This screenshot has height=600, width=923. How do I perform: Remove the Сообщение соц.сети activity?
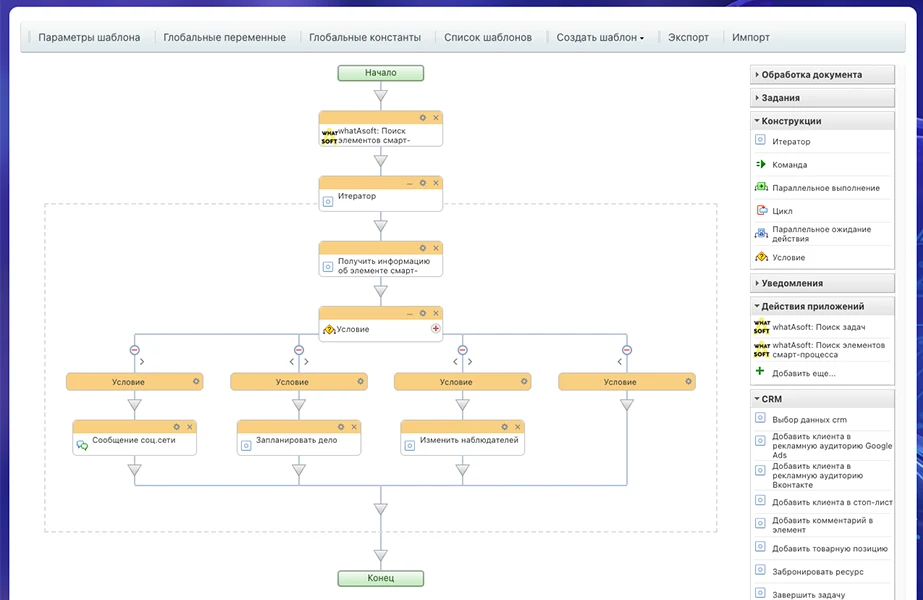(190, 427)
